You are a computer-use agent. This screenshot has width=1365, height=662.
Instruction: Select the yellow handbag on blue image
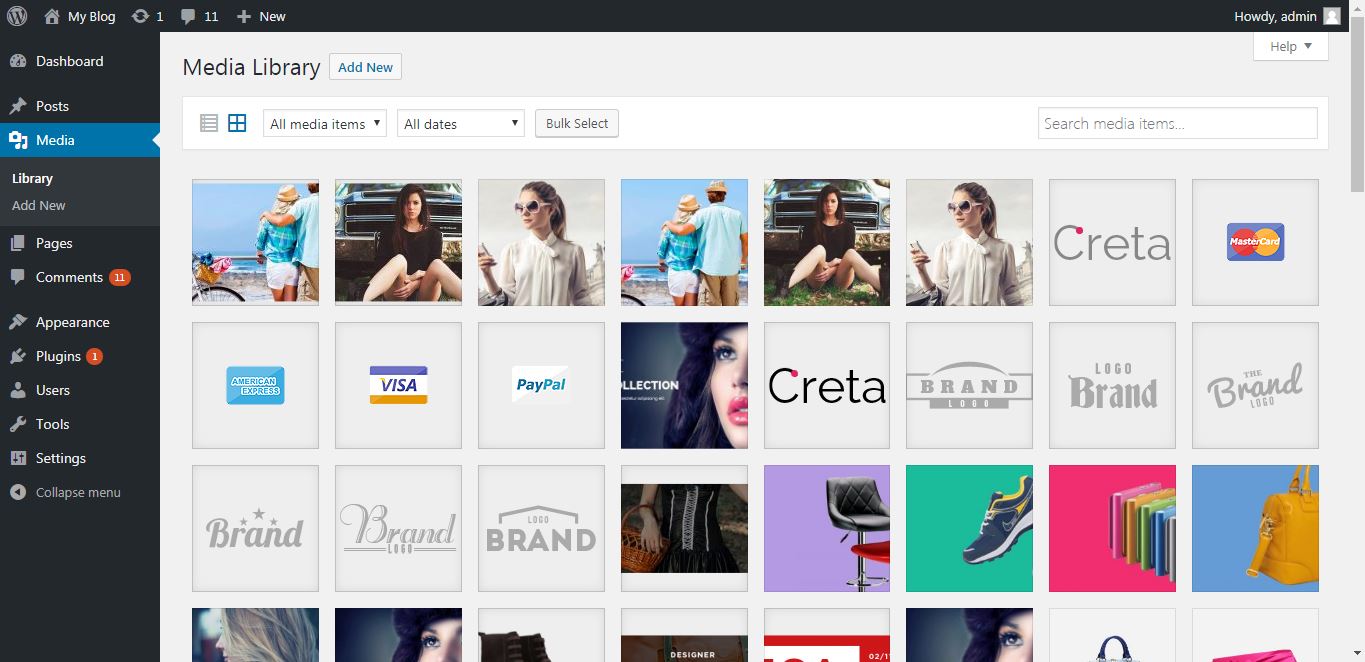click(1255, 528)
